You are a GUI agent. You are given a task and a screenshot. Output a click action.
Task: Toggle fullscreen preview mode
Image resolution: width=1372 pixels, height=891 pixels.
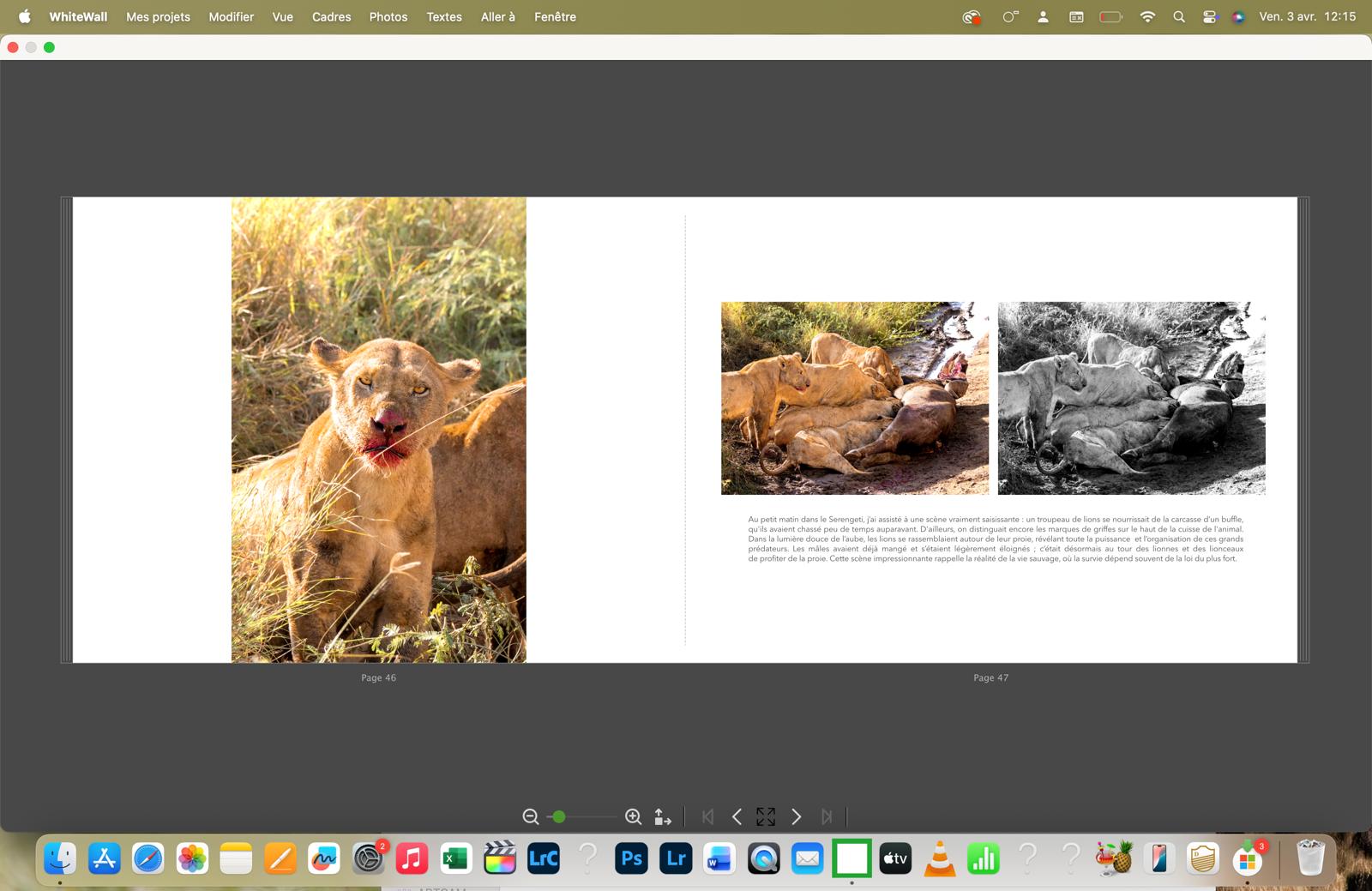(x=766, y=817)
